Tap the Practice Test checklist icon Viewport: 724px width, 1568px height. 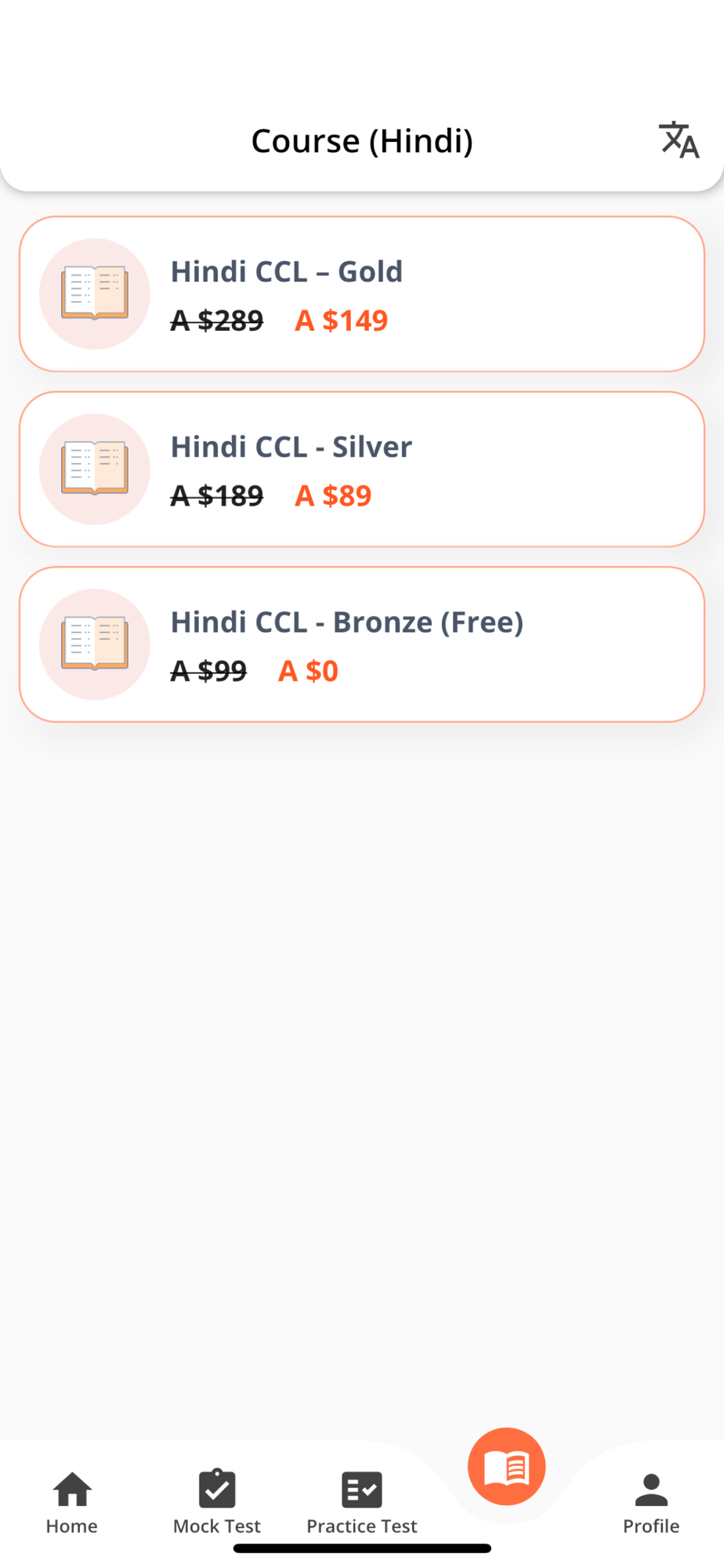tap(362, 1490)
